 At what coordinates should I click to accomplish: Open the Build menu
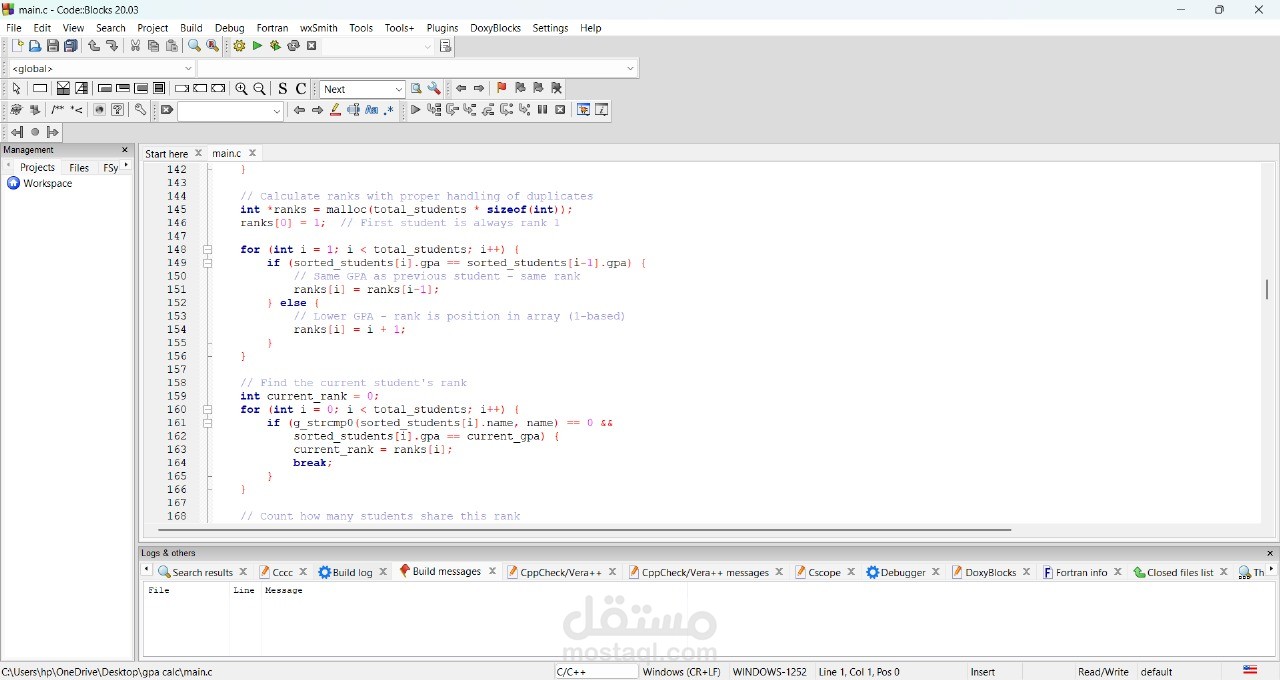point(191,28)
